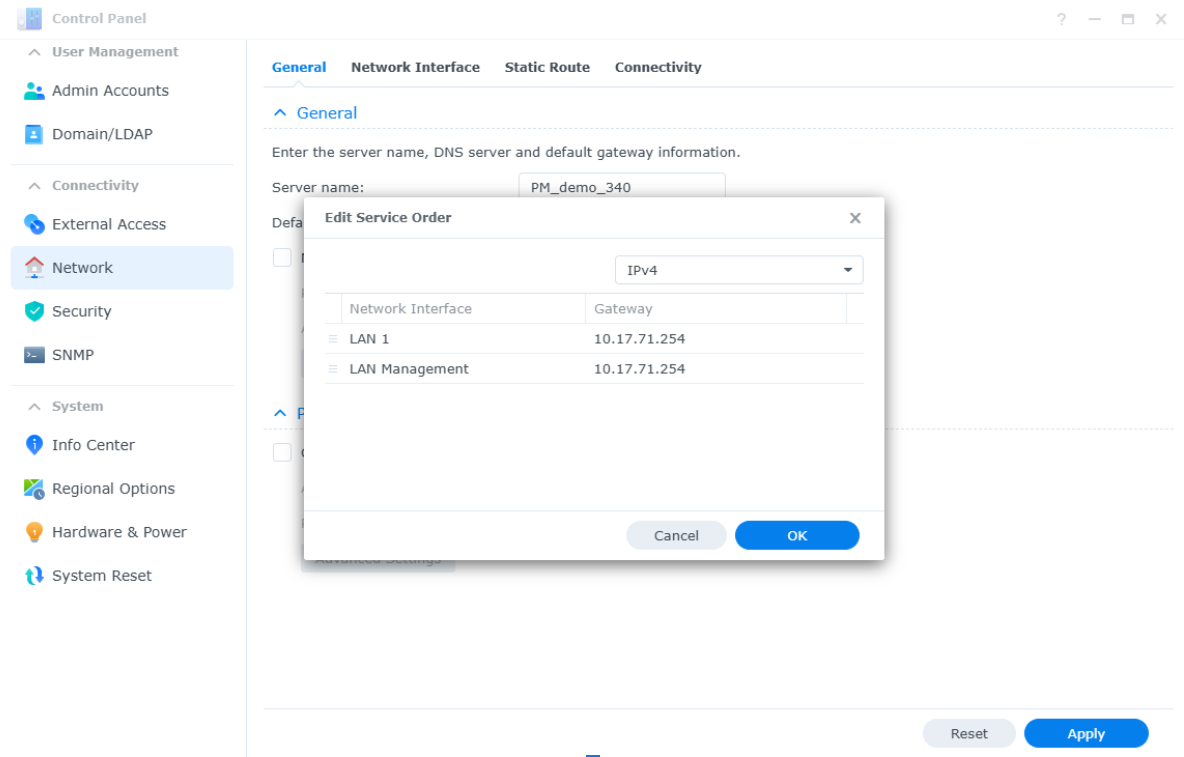This screenshot has width=1184, height=757.
Task: Close the Edit Service Order dialog
Action: 855,218
